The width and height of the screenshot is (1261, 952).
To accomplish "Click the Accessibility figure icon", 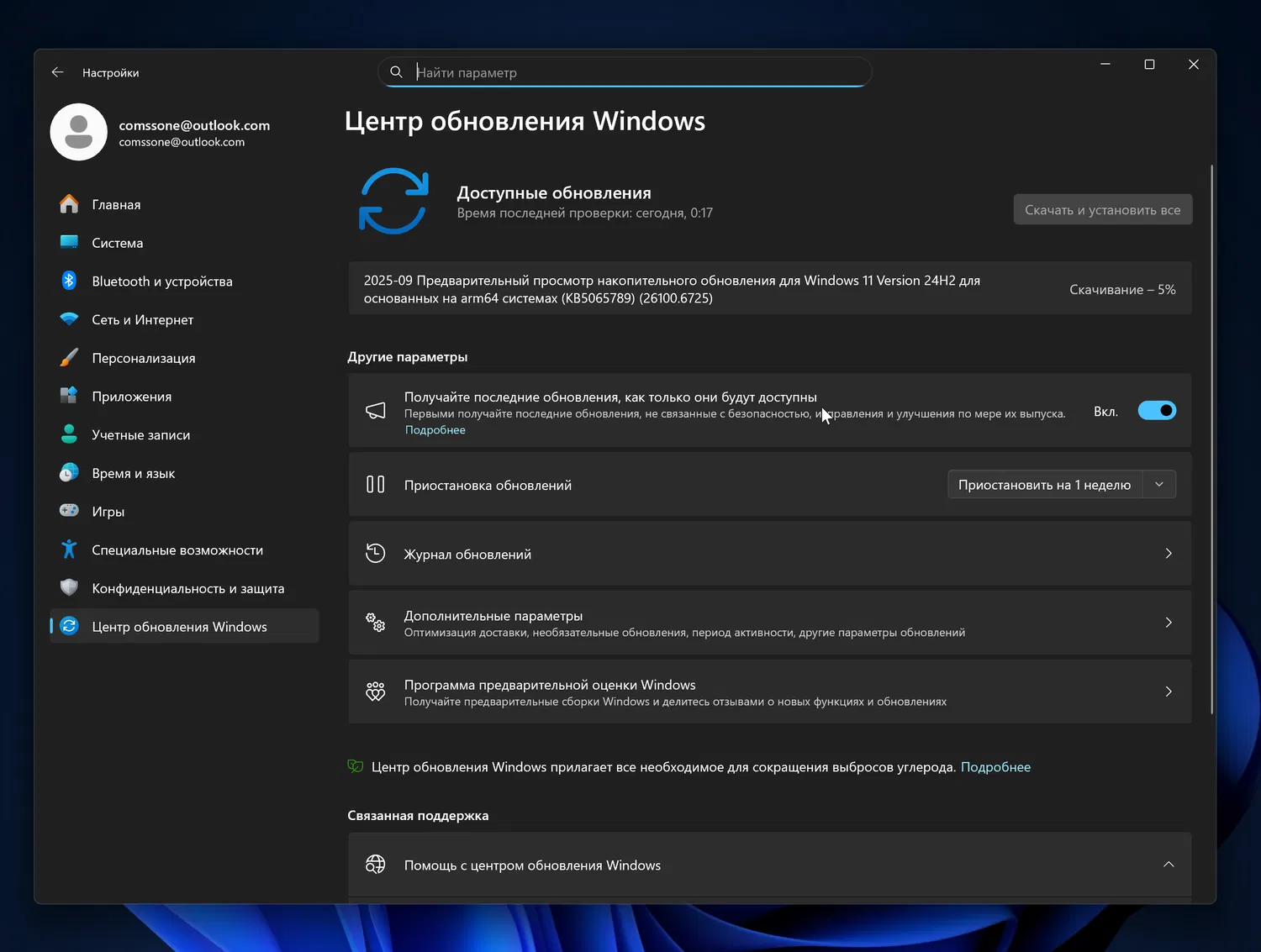I will click(x=69, y=550).
